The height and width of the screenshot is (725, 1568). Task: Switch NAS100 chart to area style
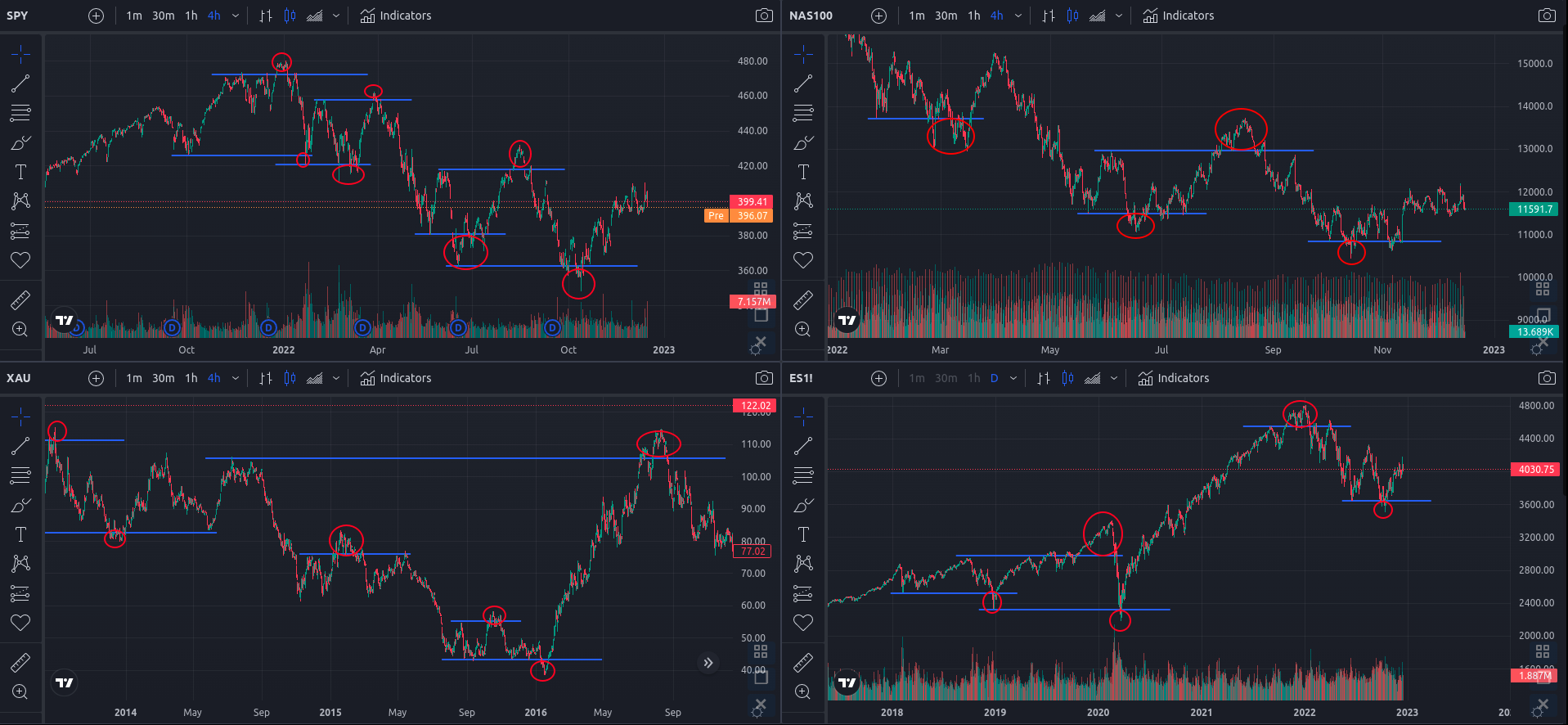pos(1098,16)
